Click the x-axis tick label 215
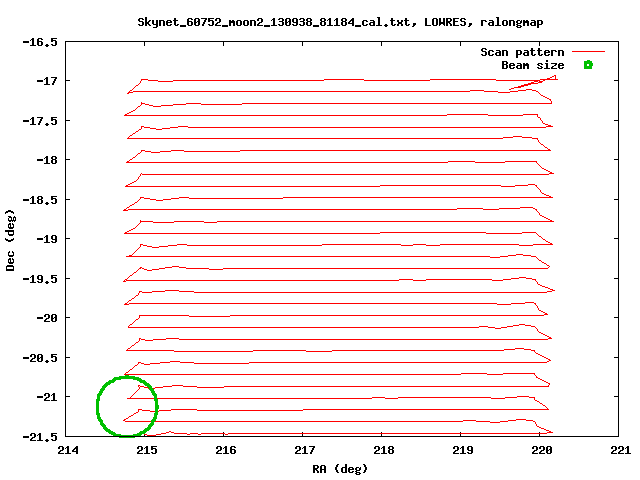 coord(147,450)
